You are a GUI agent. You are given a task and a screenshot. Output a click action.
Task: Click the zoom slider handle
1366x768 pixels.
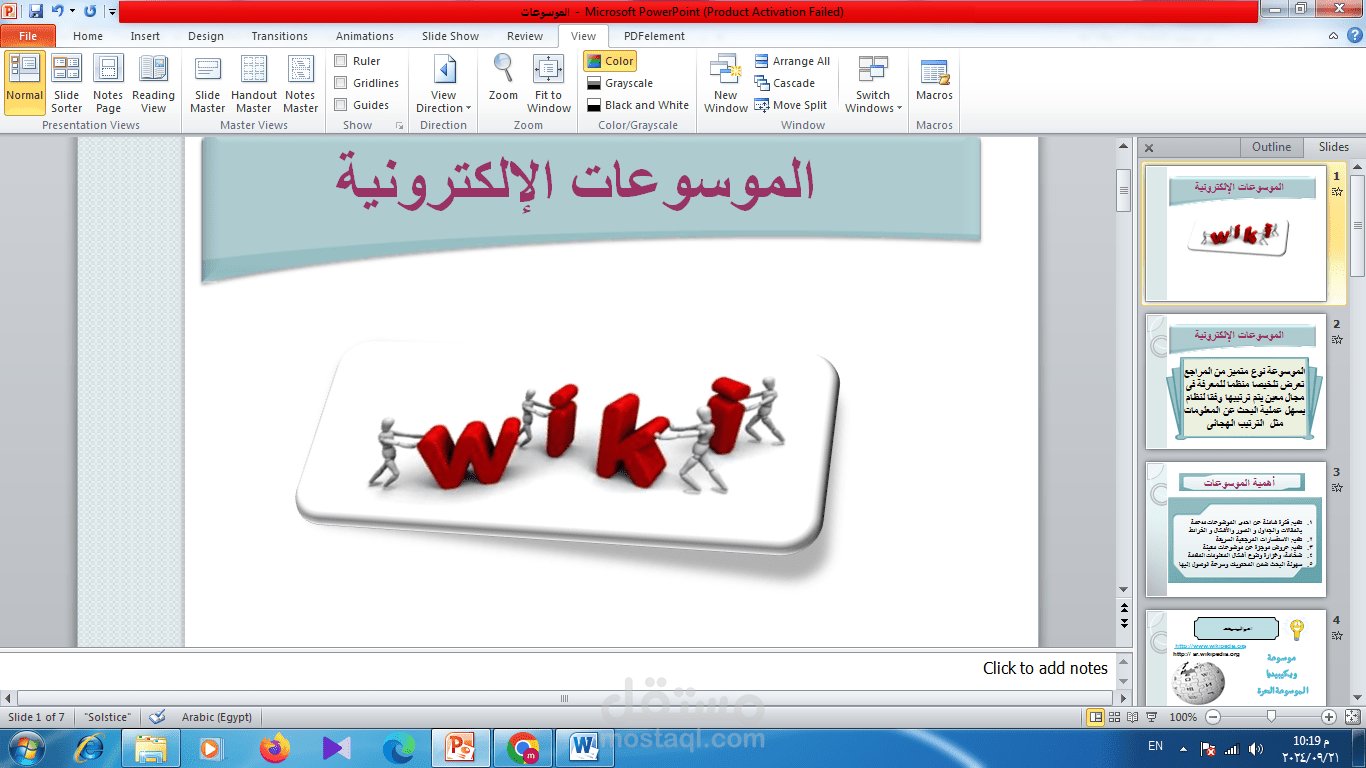[1271, 717]
